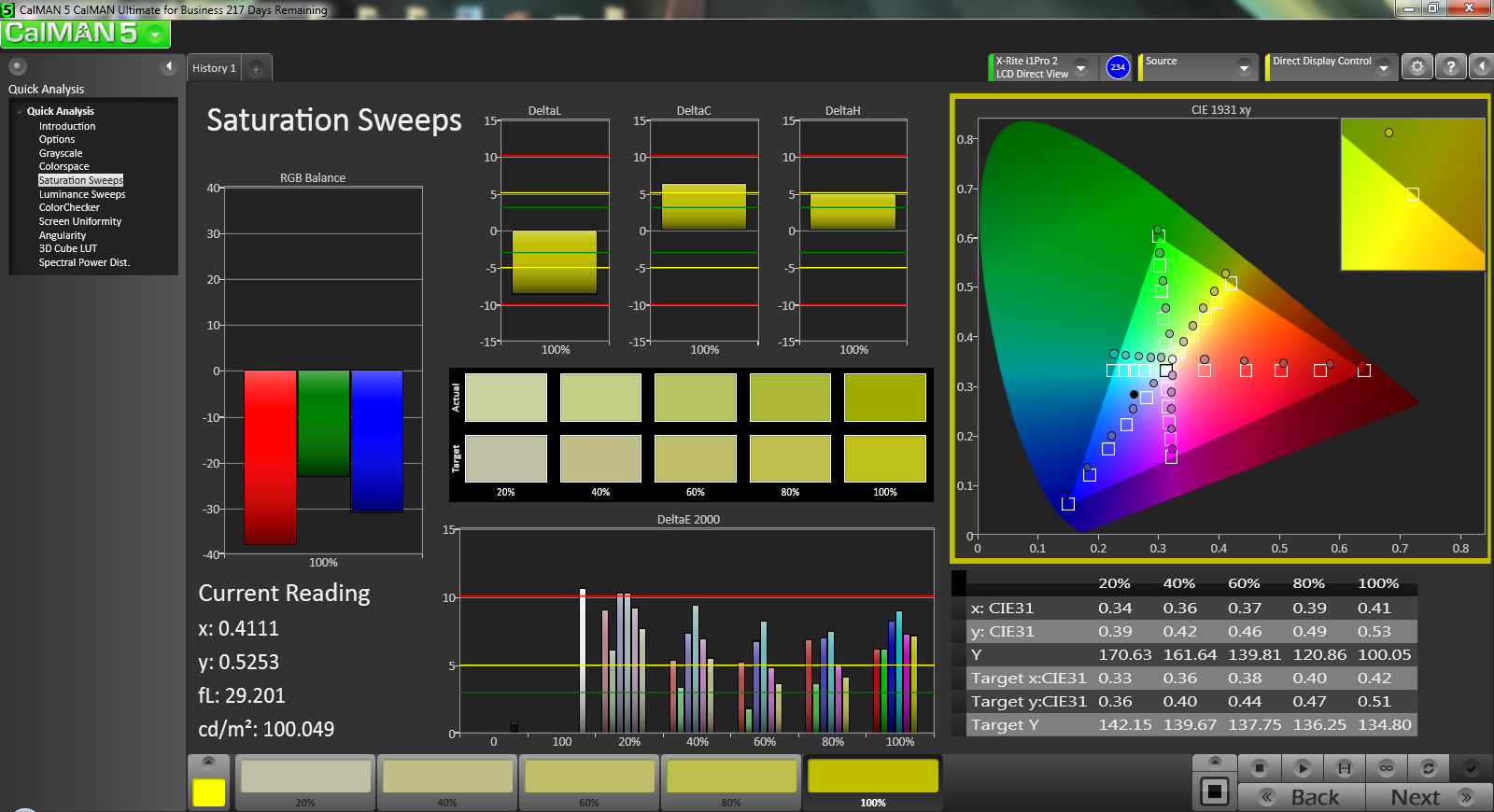Click the Actual 20% color swatch
Screen dimensions: 1494x812
coord(506,398)
